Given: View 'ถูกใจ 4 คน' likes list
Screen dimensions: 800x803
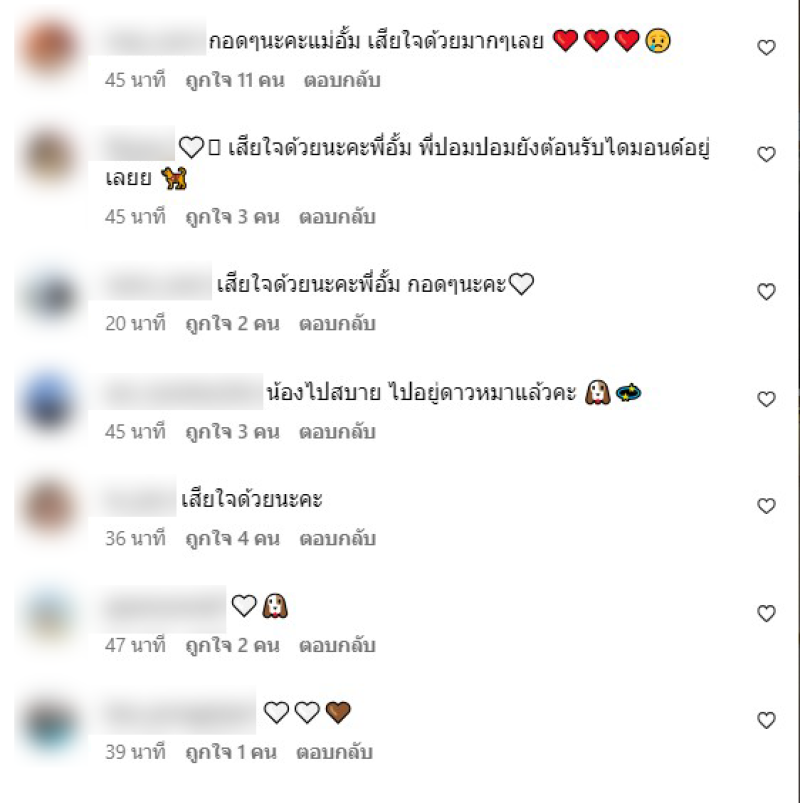Looking at the screenshot, I should click(233, 539).
